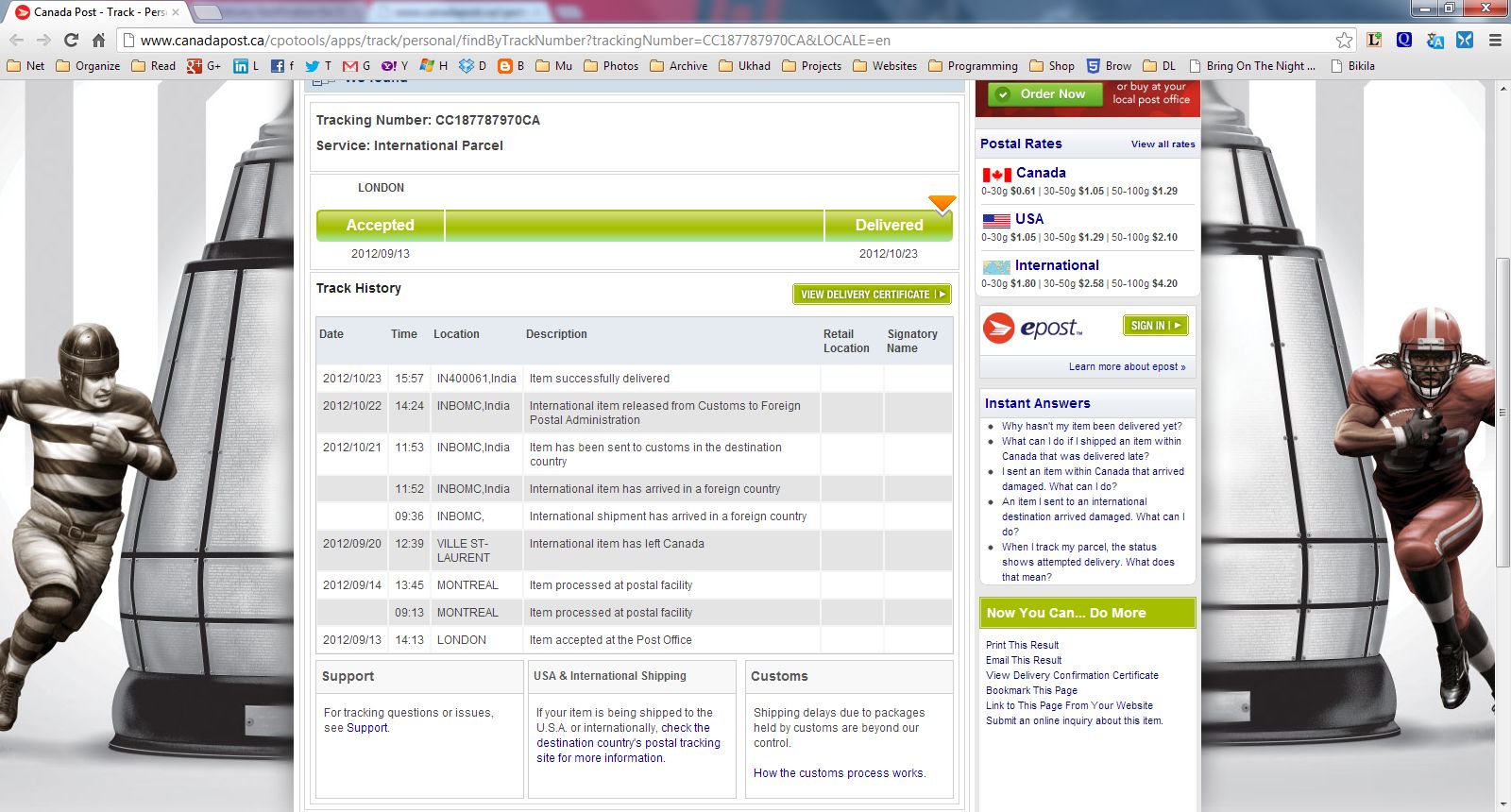
Task: Open the browser home icon
Action: 98,40
